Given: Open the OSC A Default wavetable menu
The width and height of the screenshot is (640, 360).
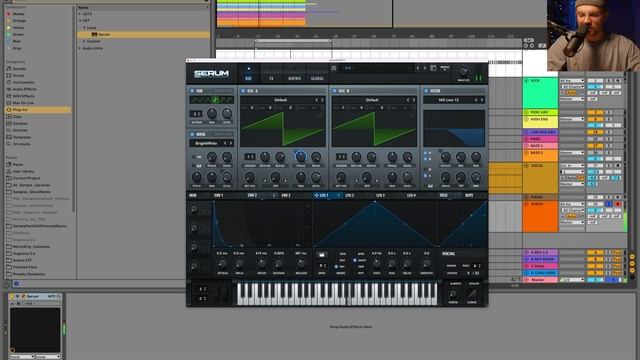Looking at the screenshot, I should [280, 100].
